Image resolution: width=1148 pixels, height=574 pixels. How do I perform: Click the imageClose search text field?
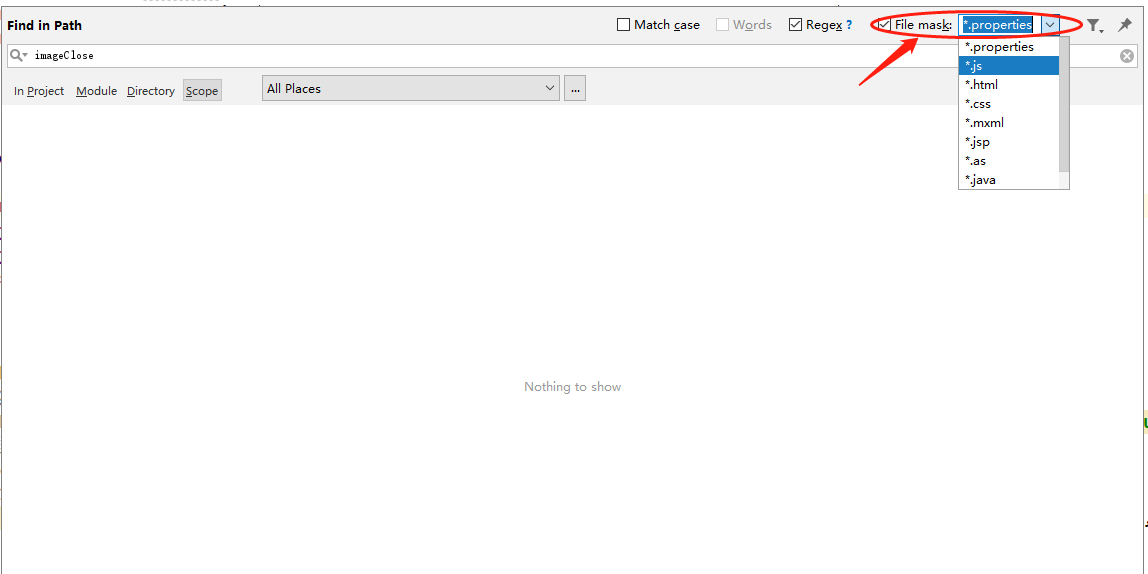pos(571,56)
